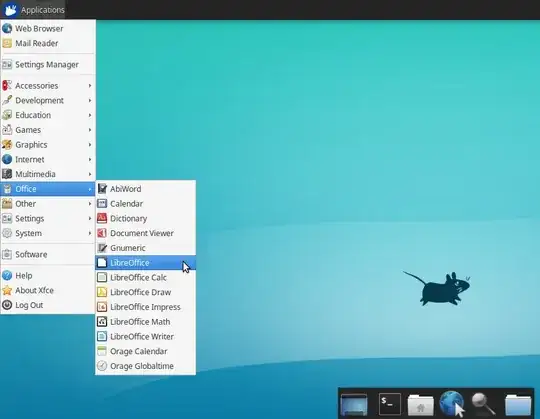Screen dimensions: 540x419
Task: Select the Graphics category label
Action: pyautogui.click(x=31, y=145)
